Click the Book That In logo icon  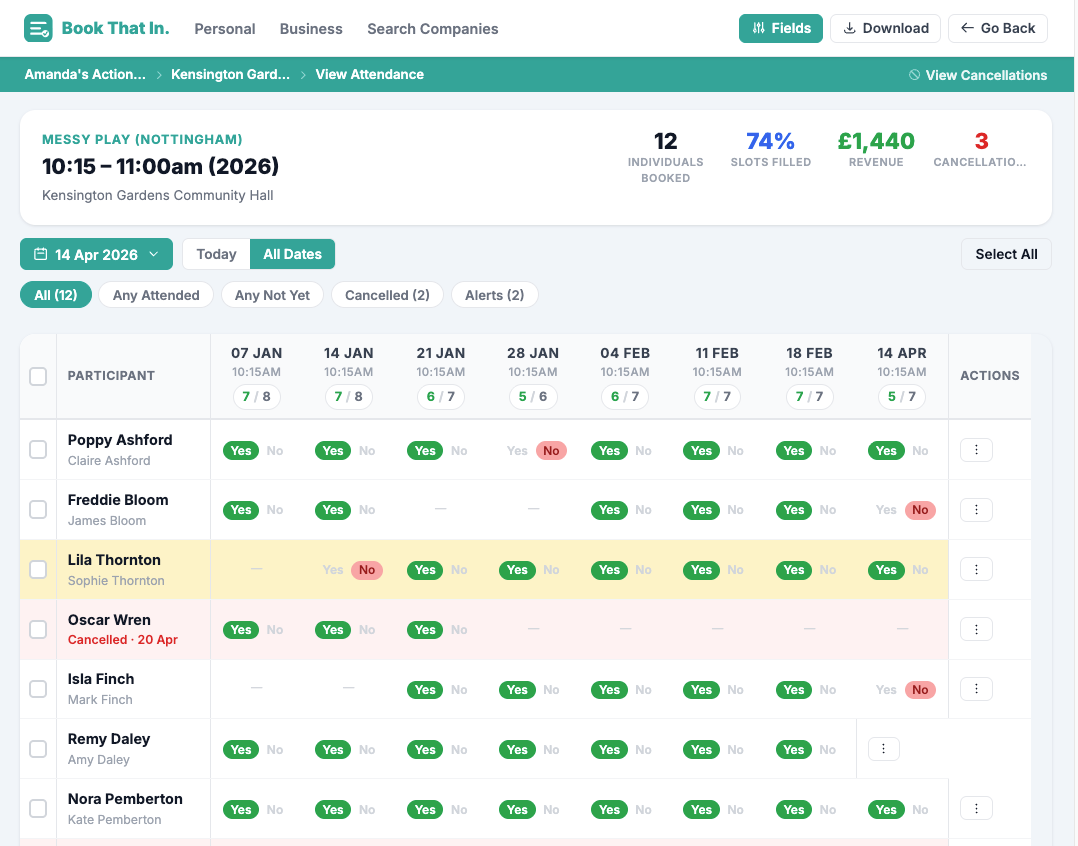(x=38, y=28)
